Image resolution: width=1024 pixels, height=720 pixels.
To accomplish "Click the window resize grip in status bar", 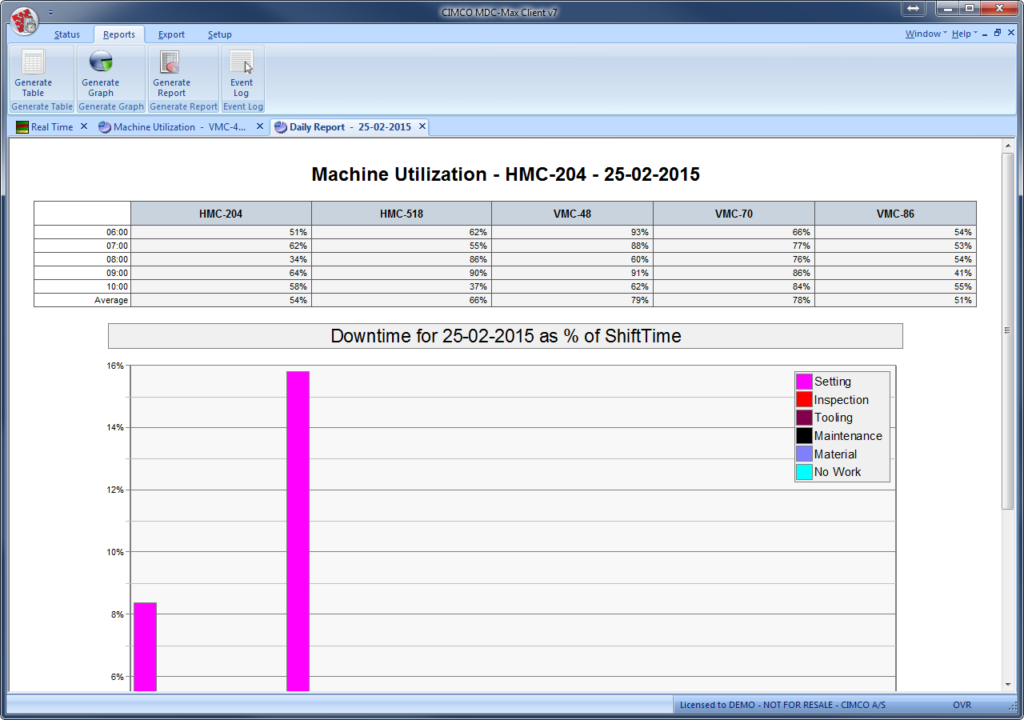I will (1012, 706).
